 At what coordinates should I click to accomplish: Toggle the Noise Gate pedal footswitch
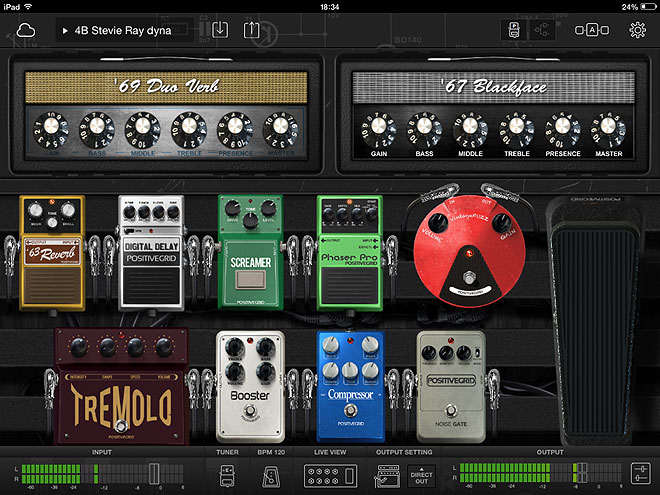(x=451, y=410)
